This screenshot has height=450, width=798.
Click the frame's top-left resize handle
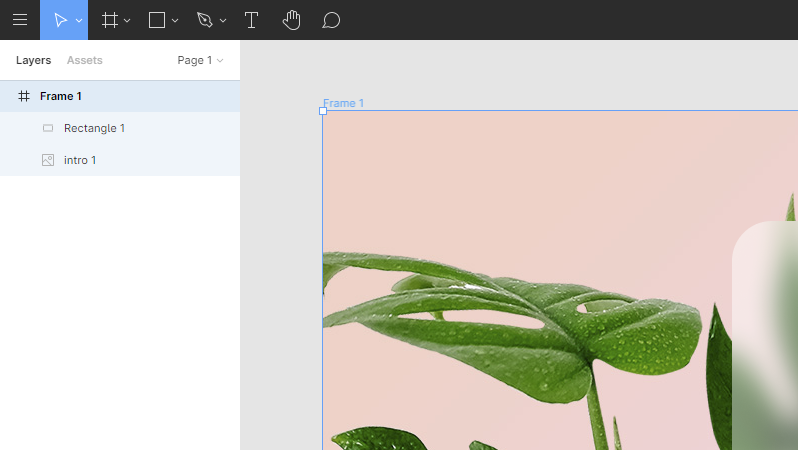tap(323, 111)
